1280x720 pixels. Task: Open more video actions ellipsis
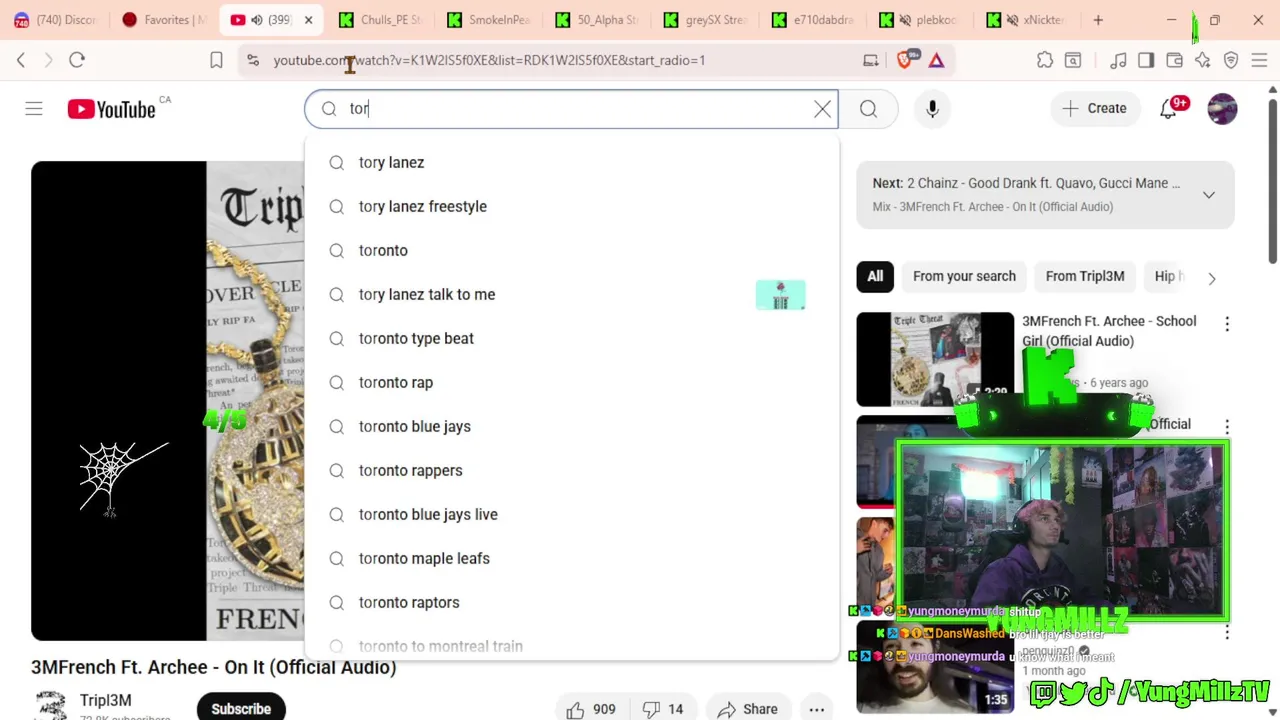pos(816,709)
